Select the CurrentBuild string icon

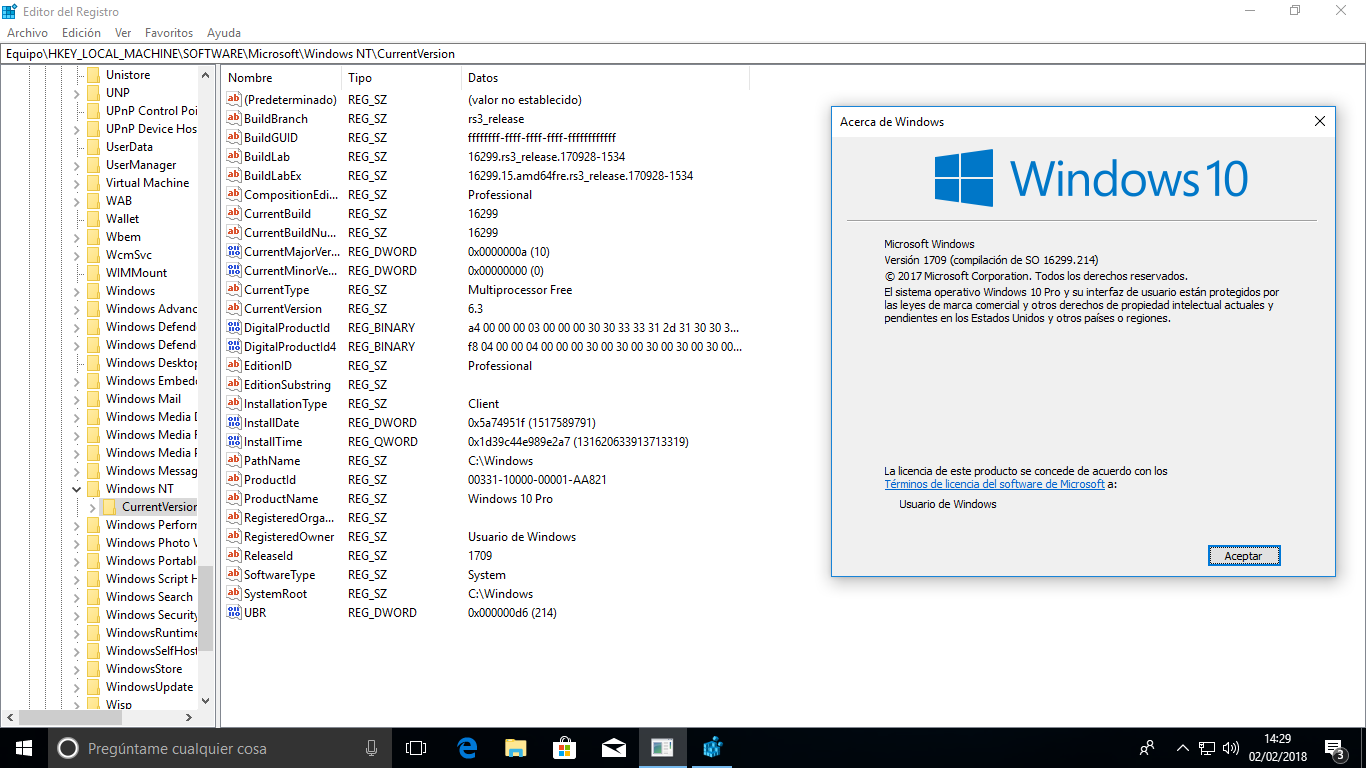[234, 214]
